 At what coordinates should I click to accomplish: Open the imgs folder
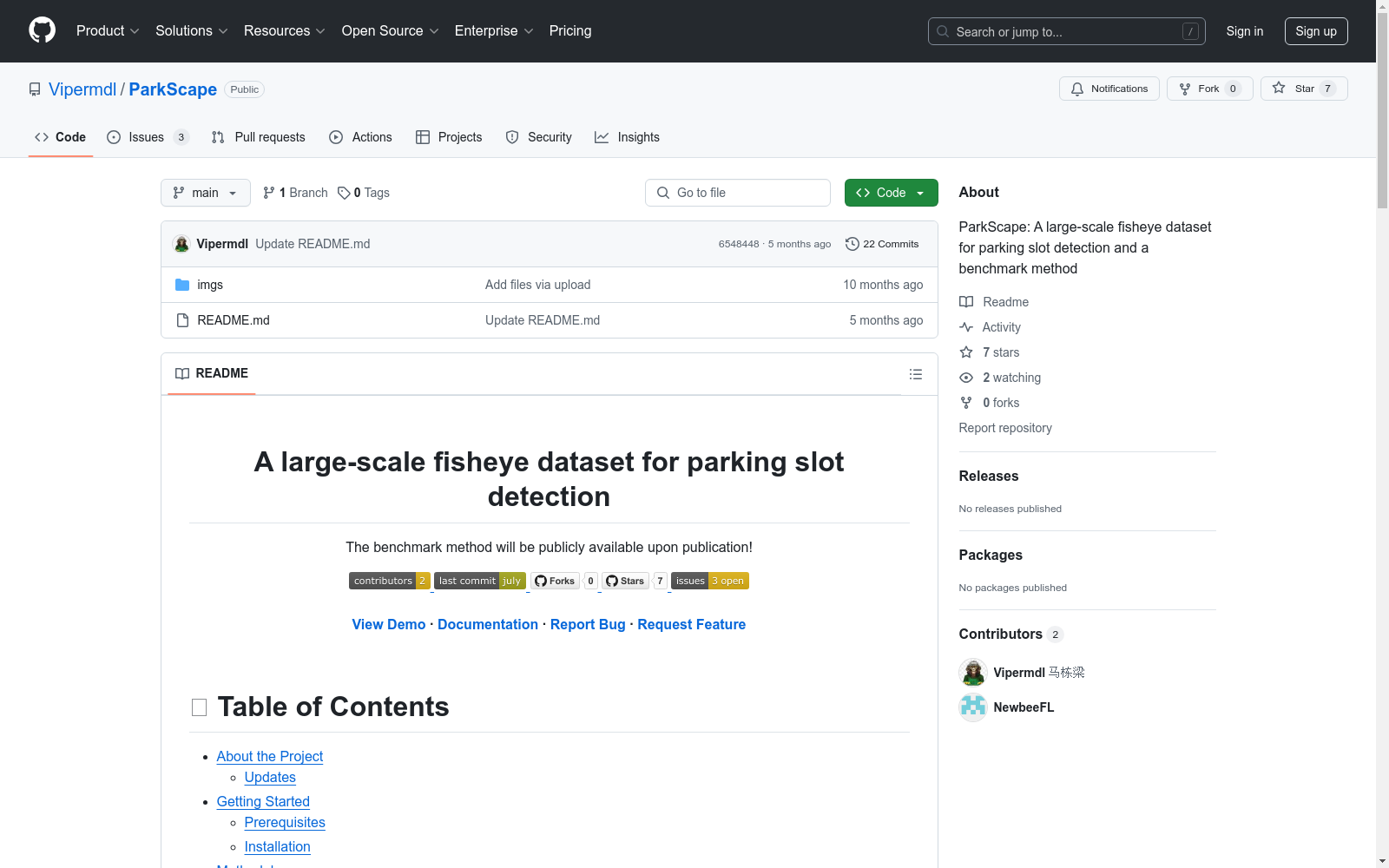(210, 285)
